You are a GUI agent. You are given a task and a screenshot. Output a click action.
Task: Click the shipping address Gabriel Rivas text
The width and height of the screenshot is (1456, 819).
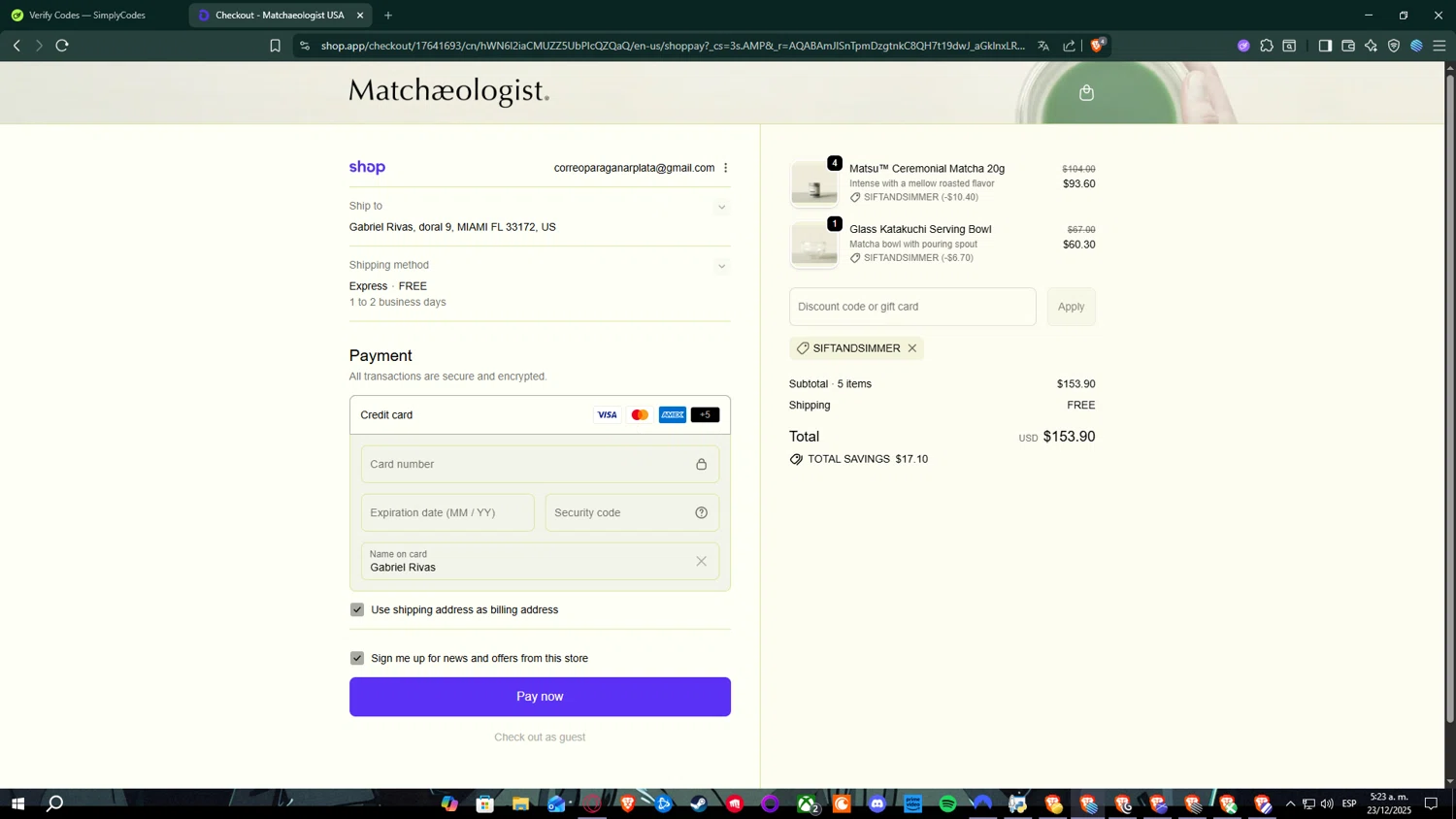click(x=452, y=227)
